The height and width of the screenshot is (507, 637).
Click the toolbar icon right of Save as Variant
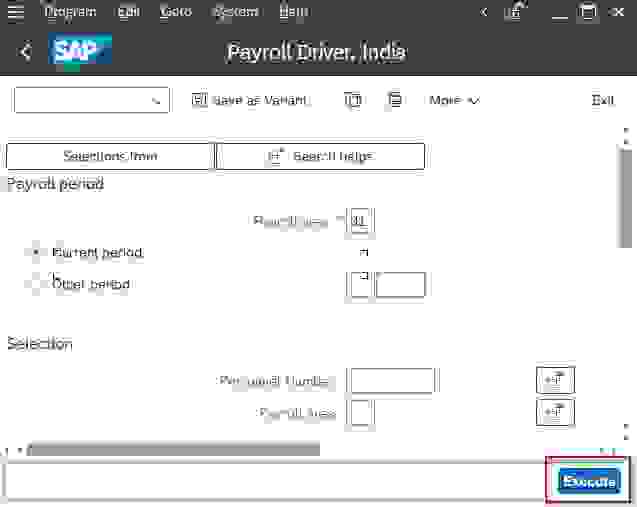pos(353,100)
